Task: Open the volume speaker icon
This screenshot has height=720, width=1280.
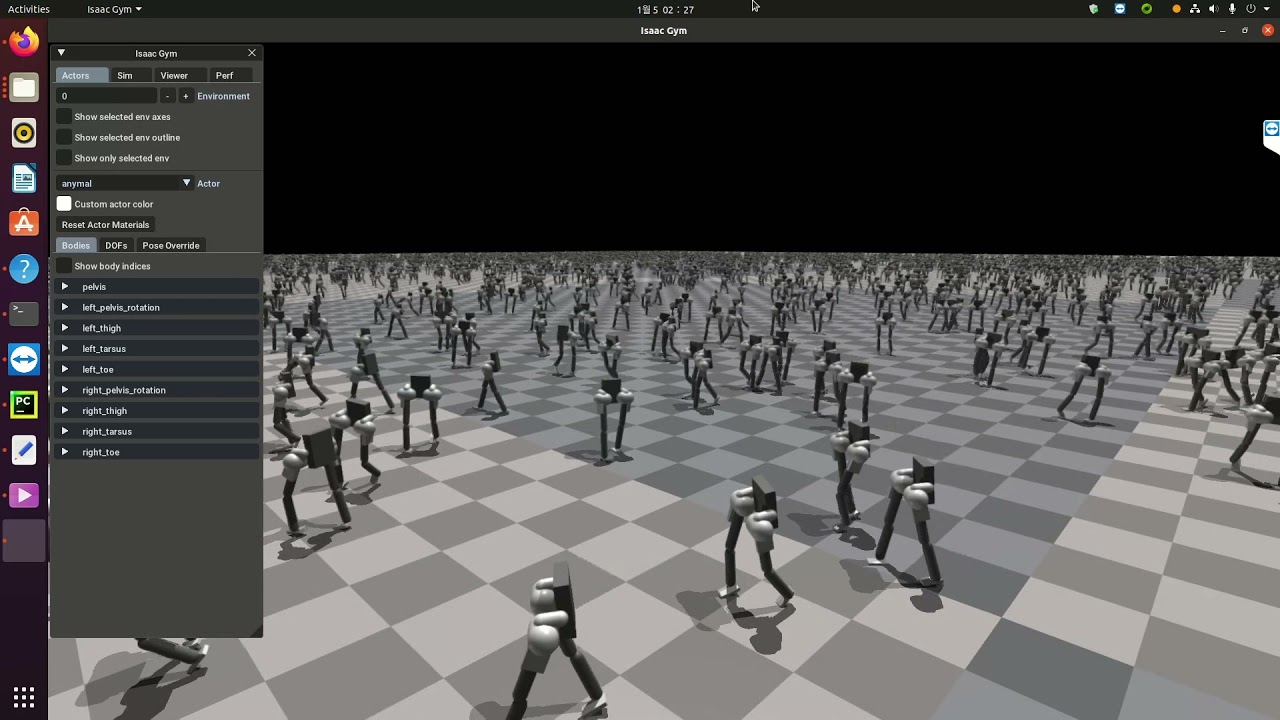Action: click(x=1214, y=9)
